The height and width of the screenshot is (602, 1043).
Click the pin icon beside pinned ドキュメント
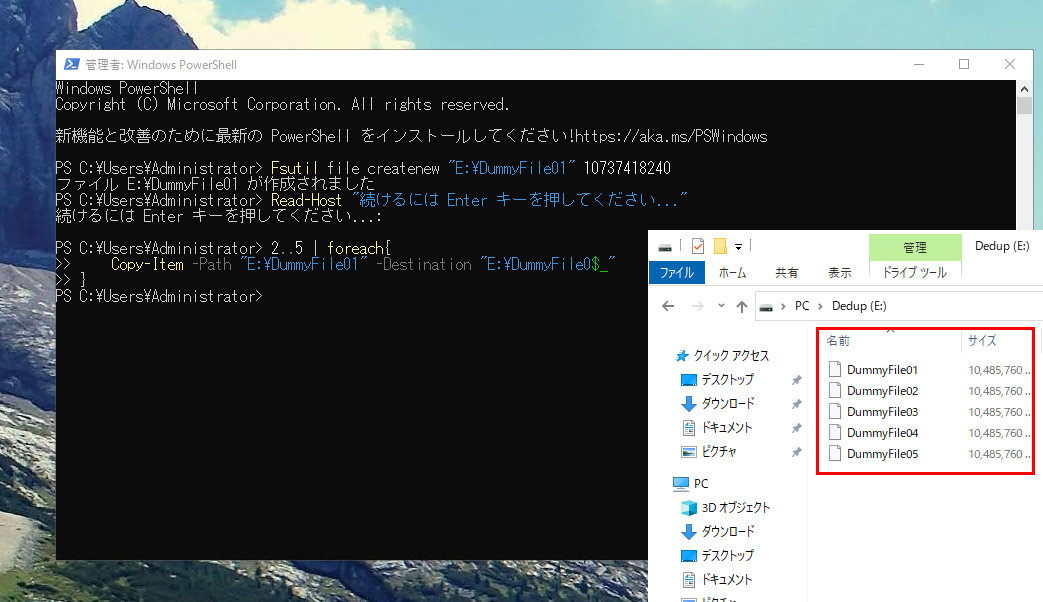tap(796, 428)
